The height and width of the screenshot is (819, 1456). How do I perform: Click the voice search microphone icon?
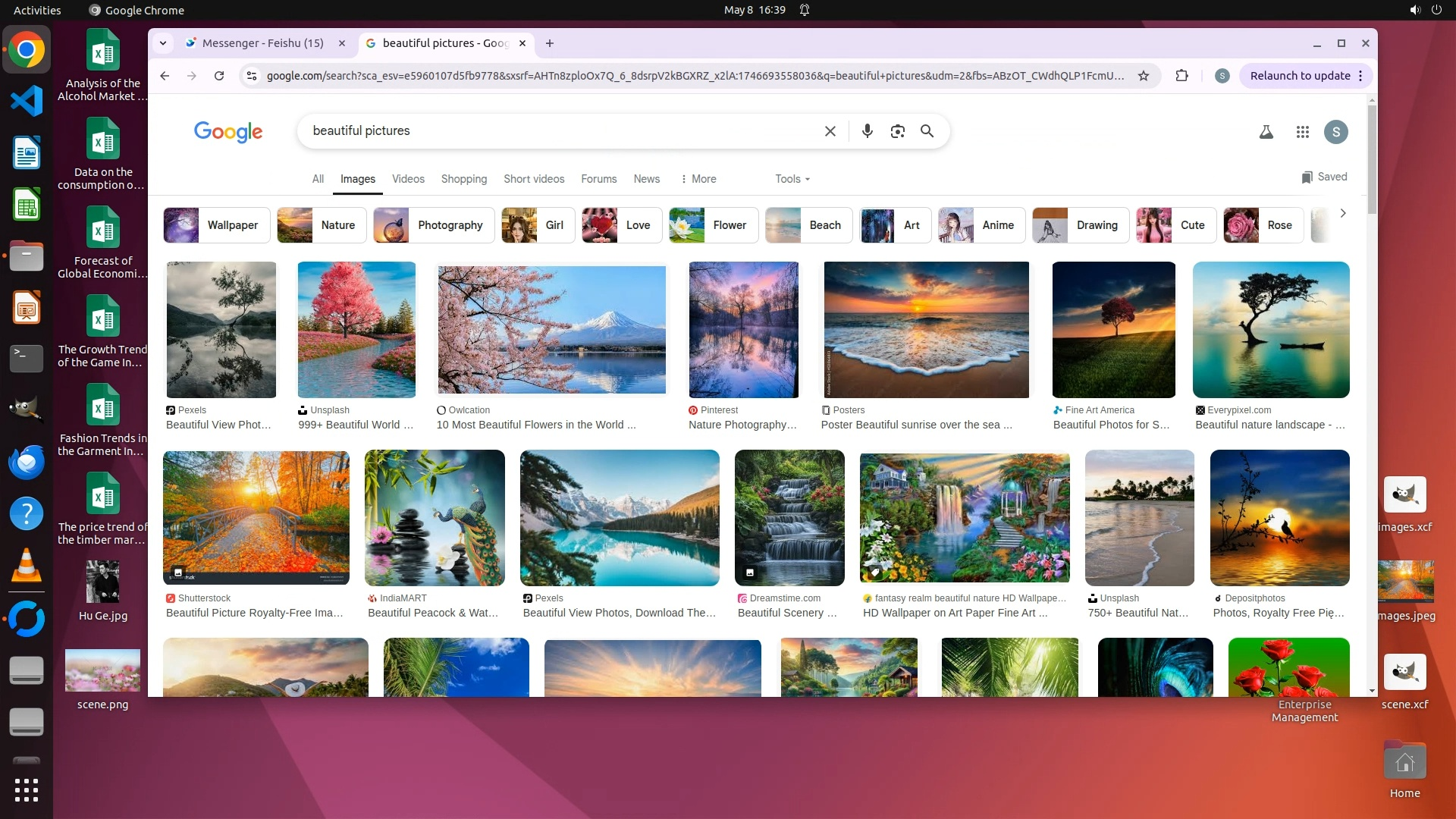[x=868, y=131]
